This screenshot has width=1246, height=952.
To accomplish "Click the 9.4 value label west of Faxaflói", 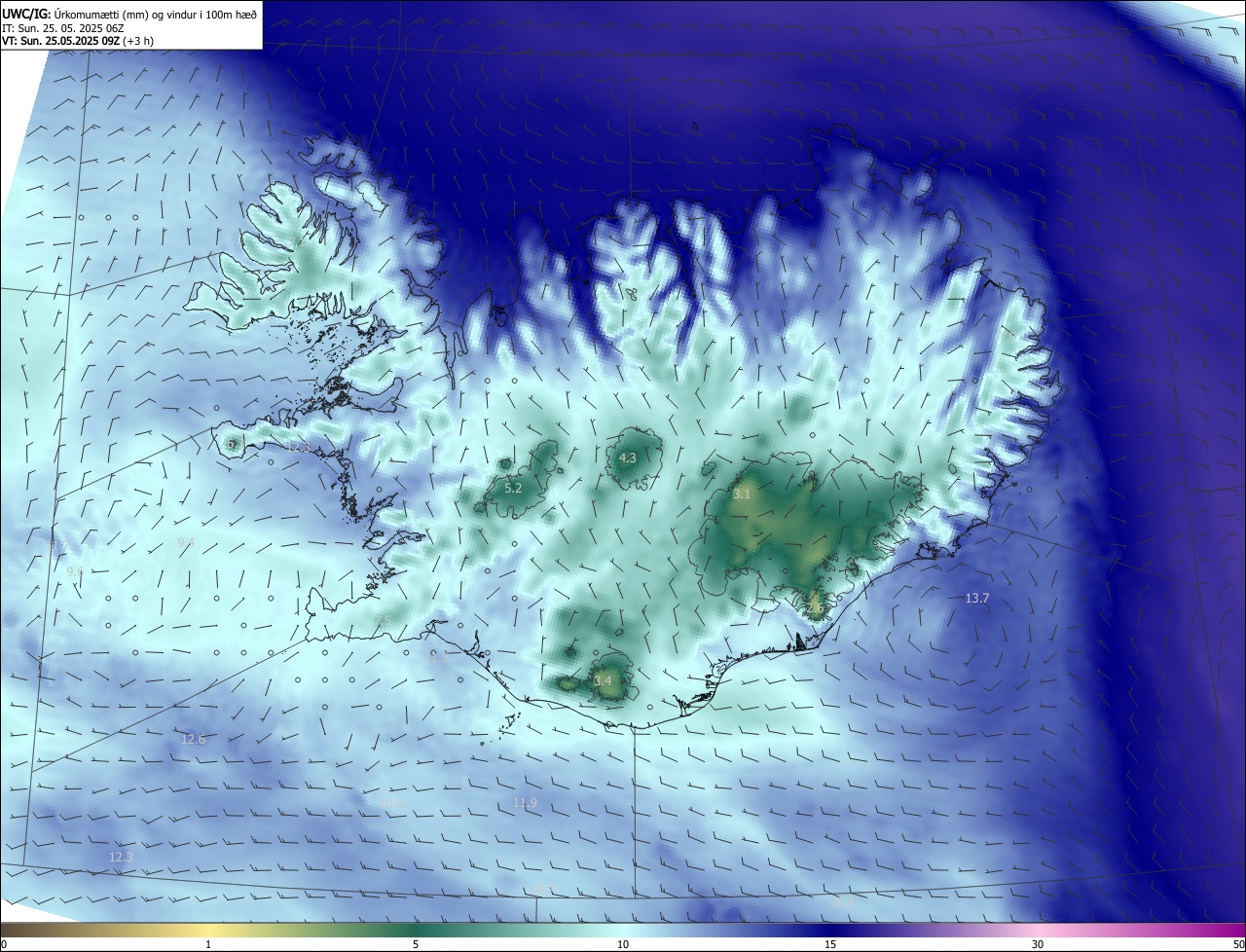I will click(x=186, y=542).
